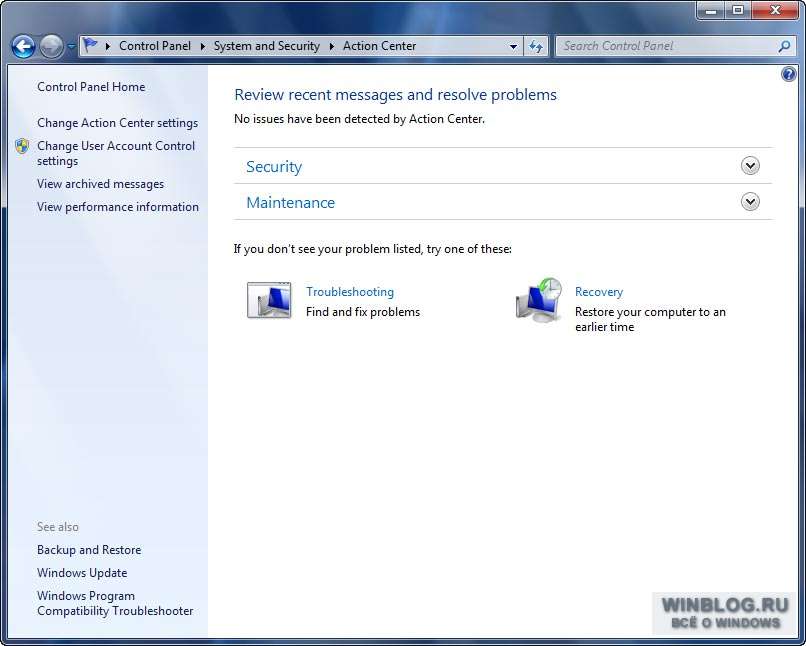
Task: Select Action Center breadcrumb segment
Action: 379,46
